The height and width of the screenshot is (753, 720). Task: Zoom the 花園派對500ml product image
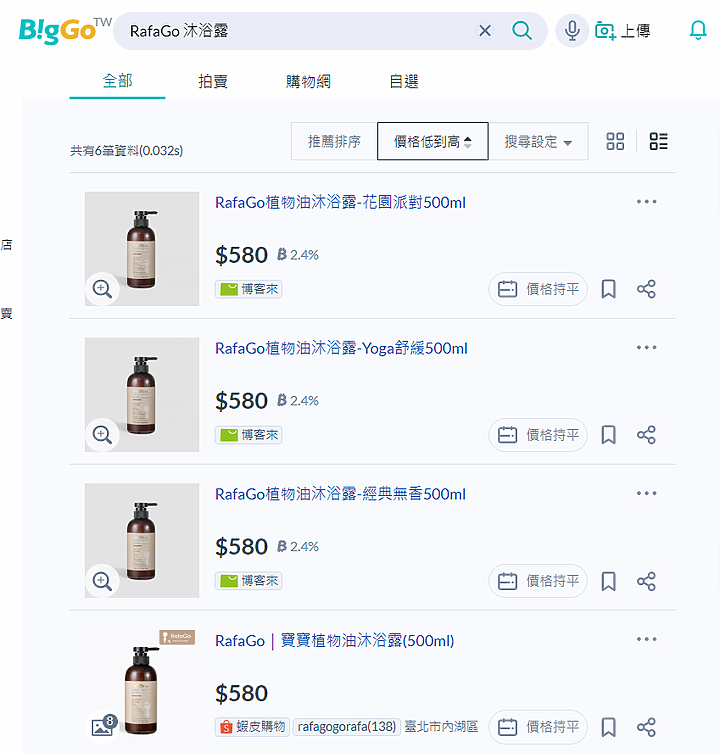pos(102,289)
